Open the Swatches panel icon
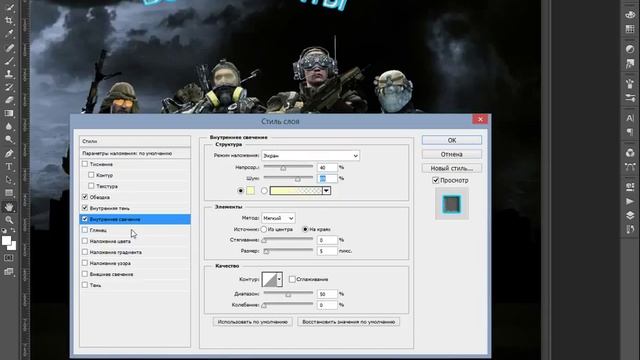The image size is (640, 360). (x=630, y=29)
